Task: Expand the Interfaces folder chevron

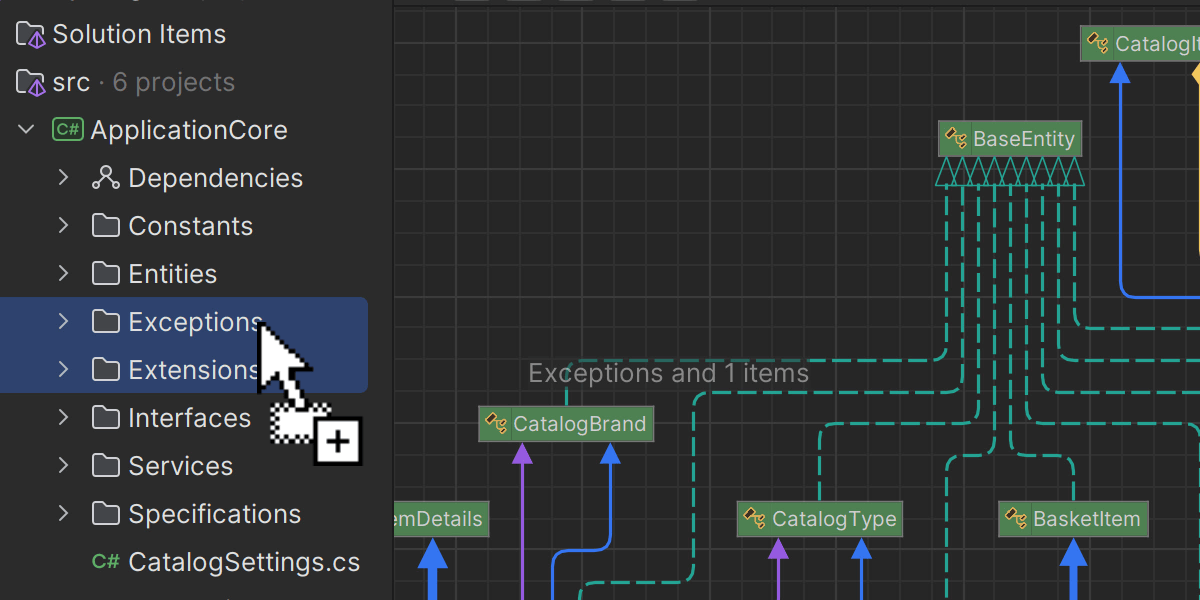Action: (x=63, y=418)
